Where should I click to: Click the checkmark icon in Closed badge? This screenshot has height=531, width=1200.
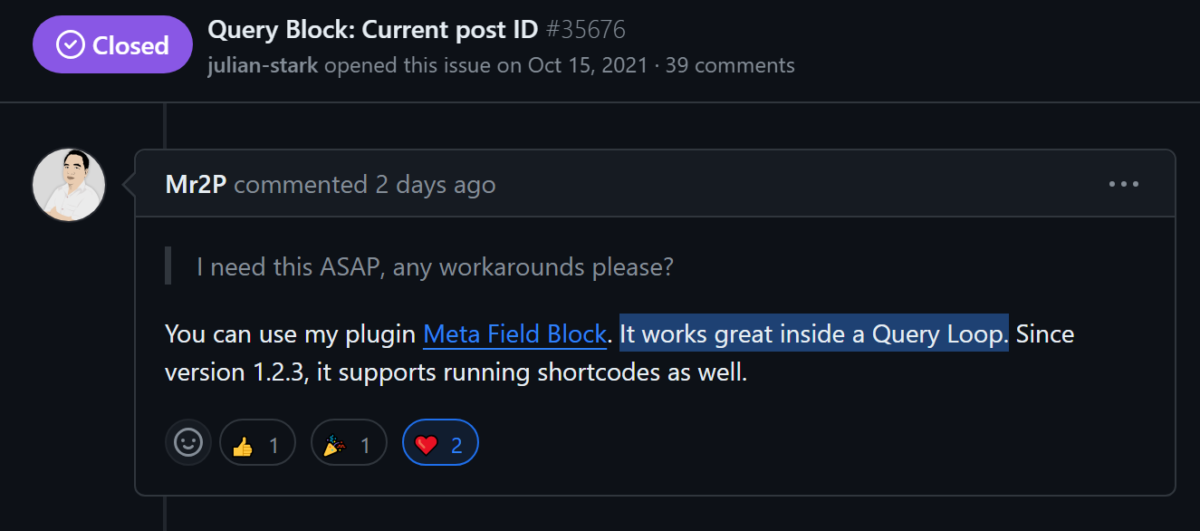[70, 45]
